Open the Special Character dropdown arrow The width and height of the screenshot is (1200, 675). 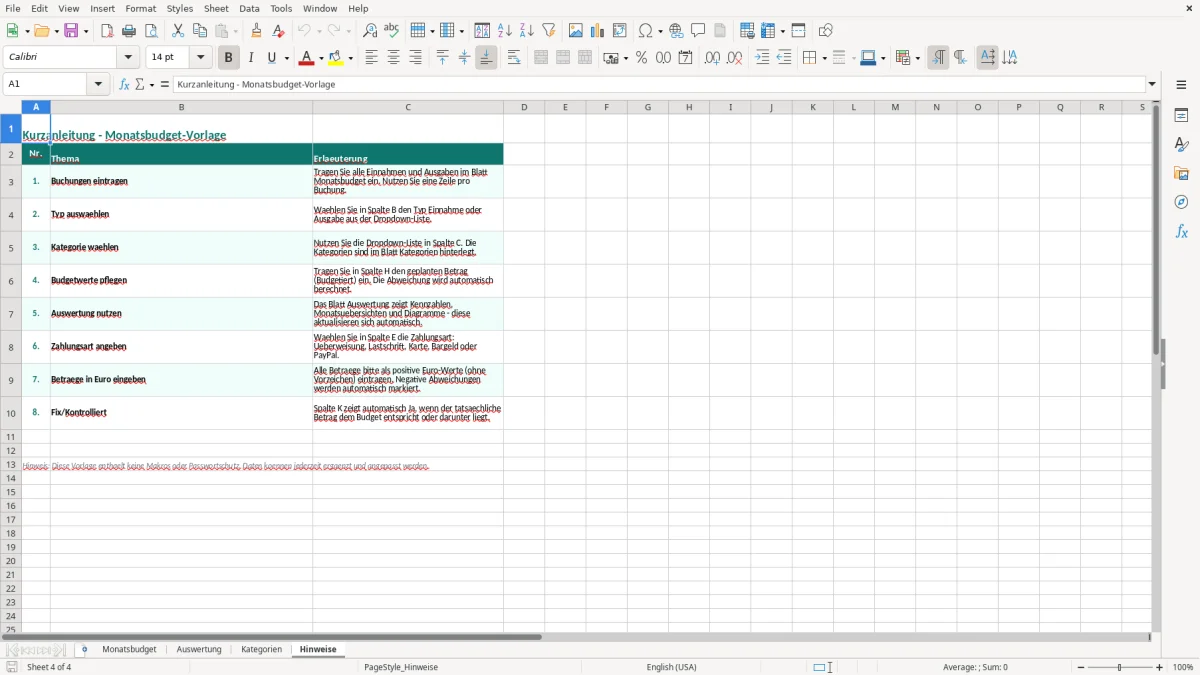660,31
